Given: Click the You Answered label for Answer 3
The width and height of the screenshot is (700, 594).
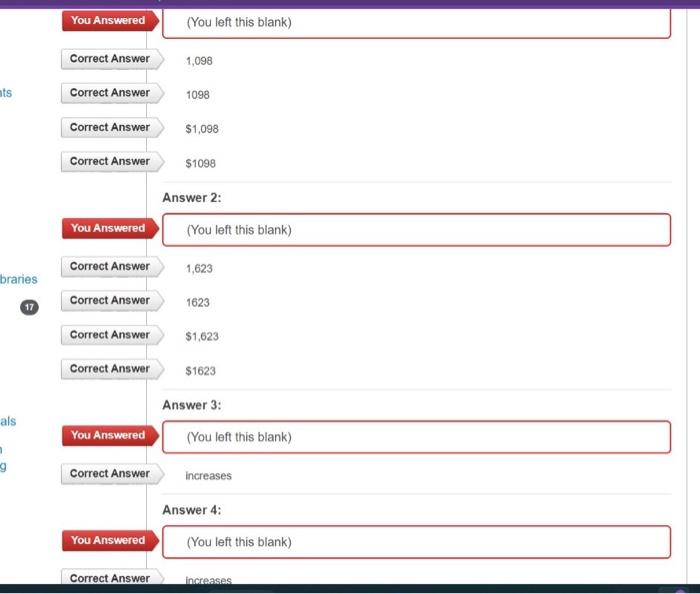Looking at the screenshot, I should (x=110, y=435).
